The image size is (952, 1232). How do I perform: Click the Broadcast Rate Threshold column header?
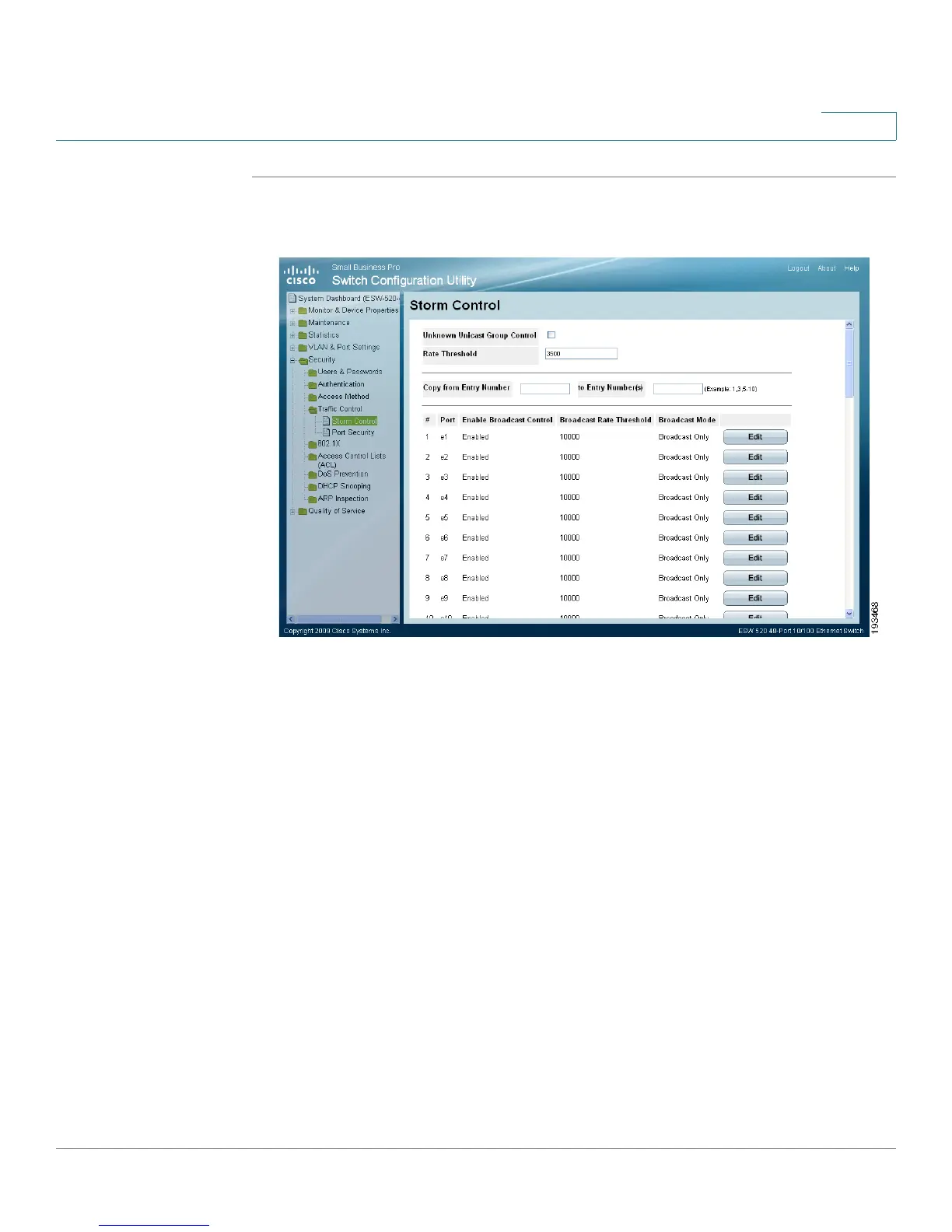click(605, 420)
